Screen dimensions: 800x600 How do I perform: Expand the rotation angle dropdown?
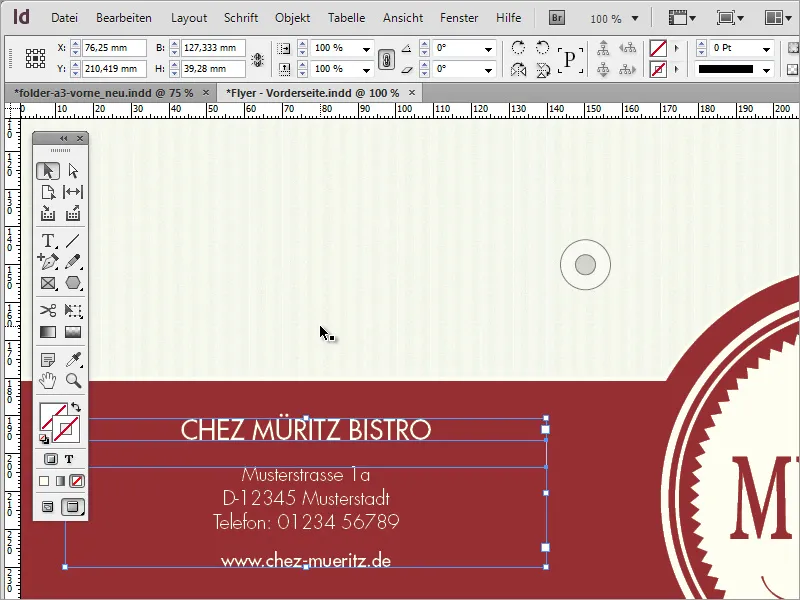coord(488,49)
